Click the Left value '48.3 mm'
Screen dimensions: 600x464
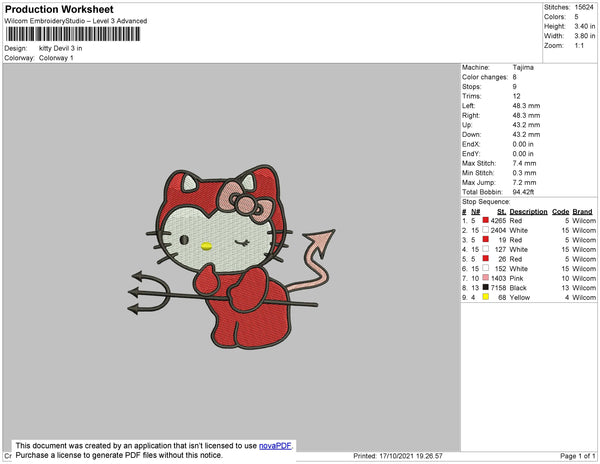pos(526,106)
